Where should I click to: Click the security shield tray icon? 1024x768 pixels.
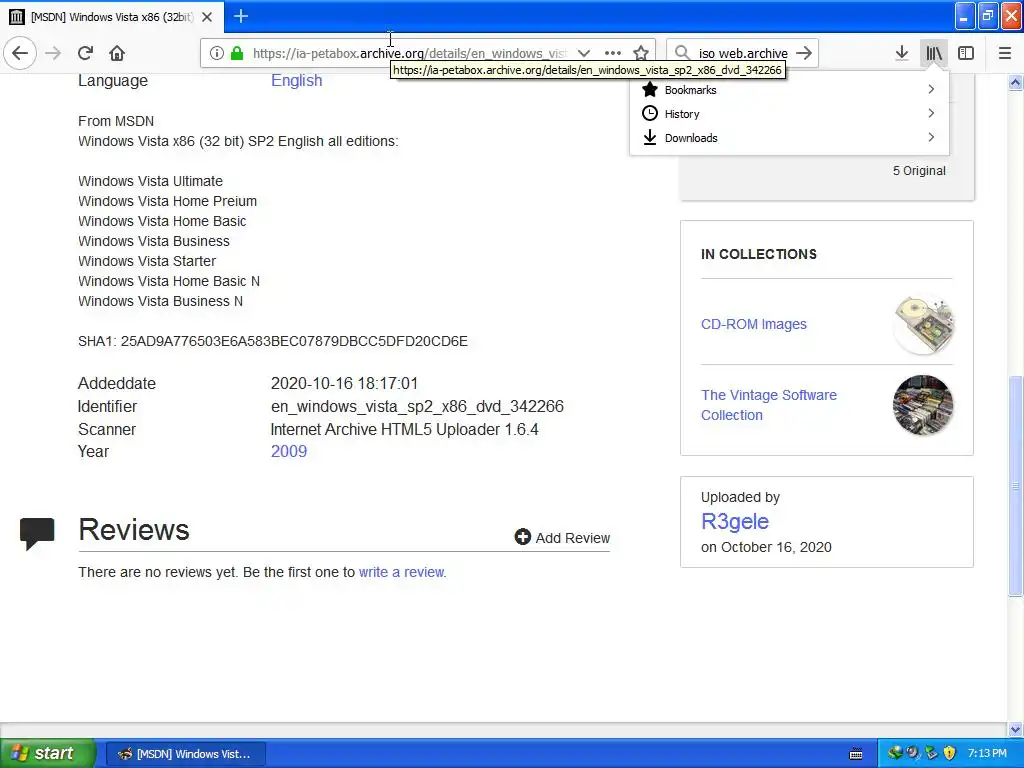[950, 754]
